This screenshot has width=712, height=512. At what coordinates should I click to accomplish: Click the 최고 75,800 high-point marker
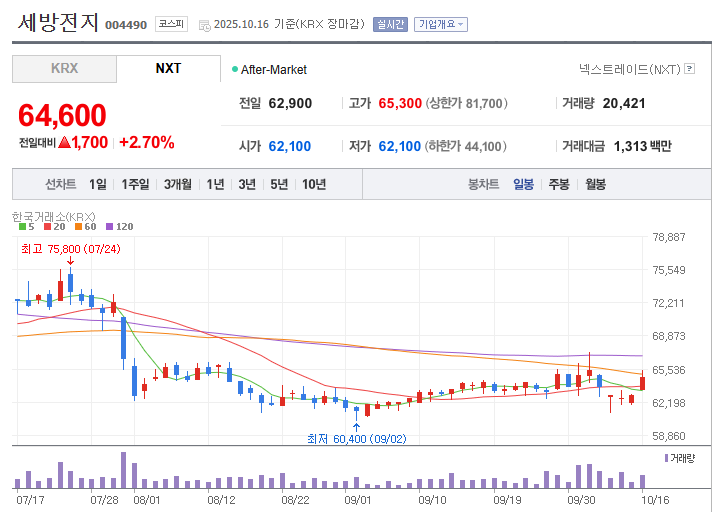click(70, 249)
